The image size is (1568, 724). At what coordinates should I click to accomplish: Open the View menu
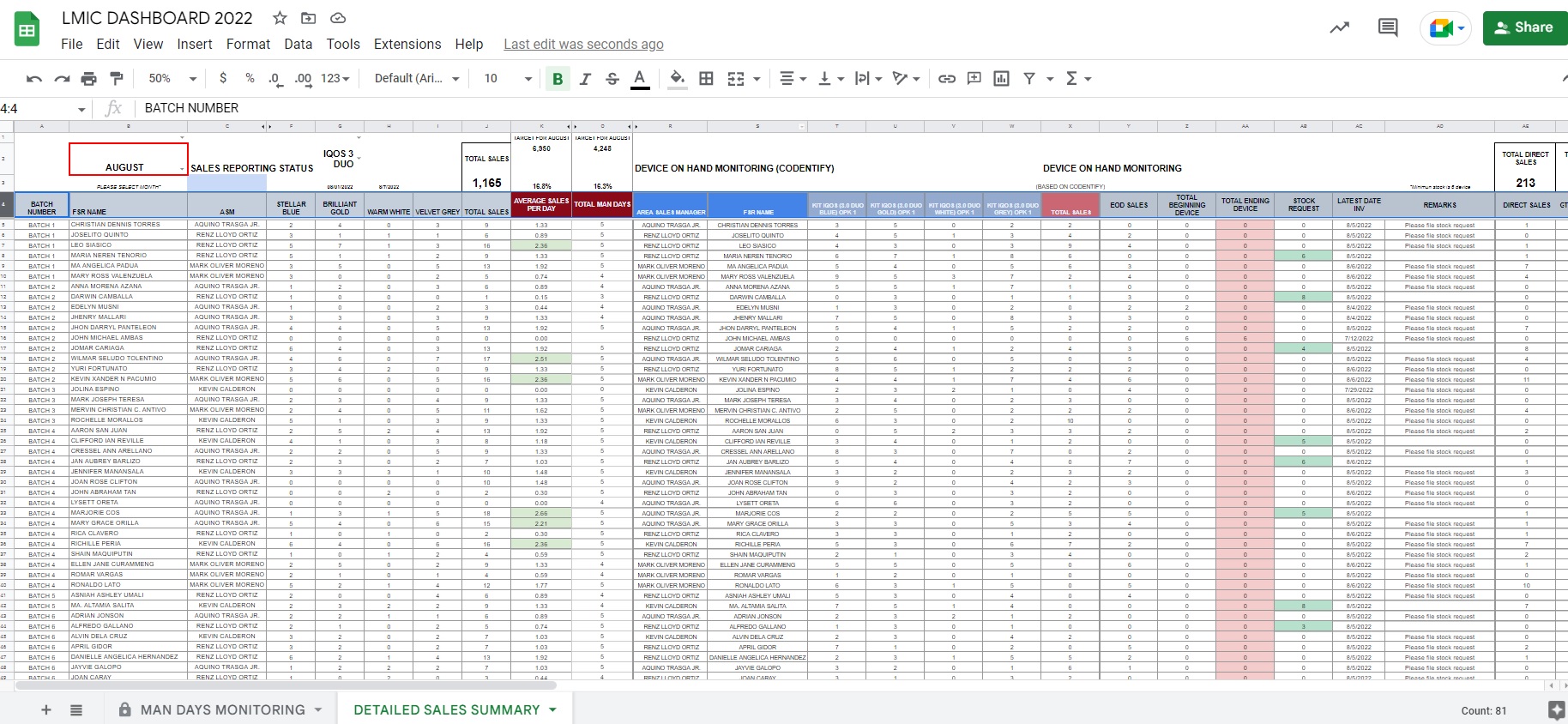(x=148, y=44)
